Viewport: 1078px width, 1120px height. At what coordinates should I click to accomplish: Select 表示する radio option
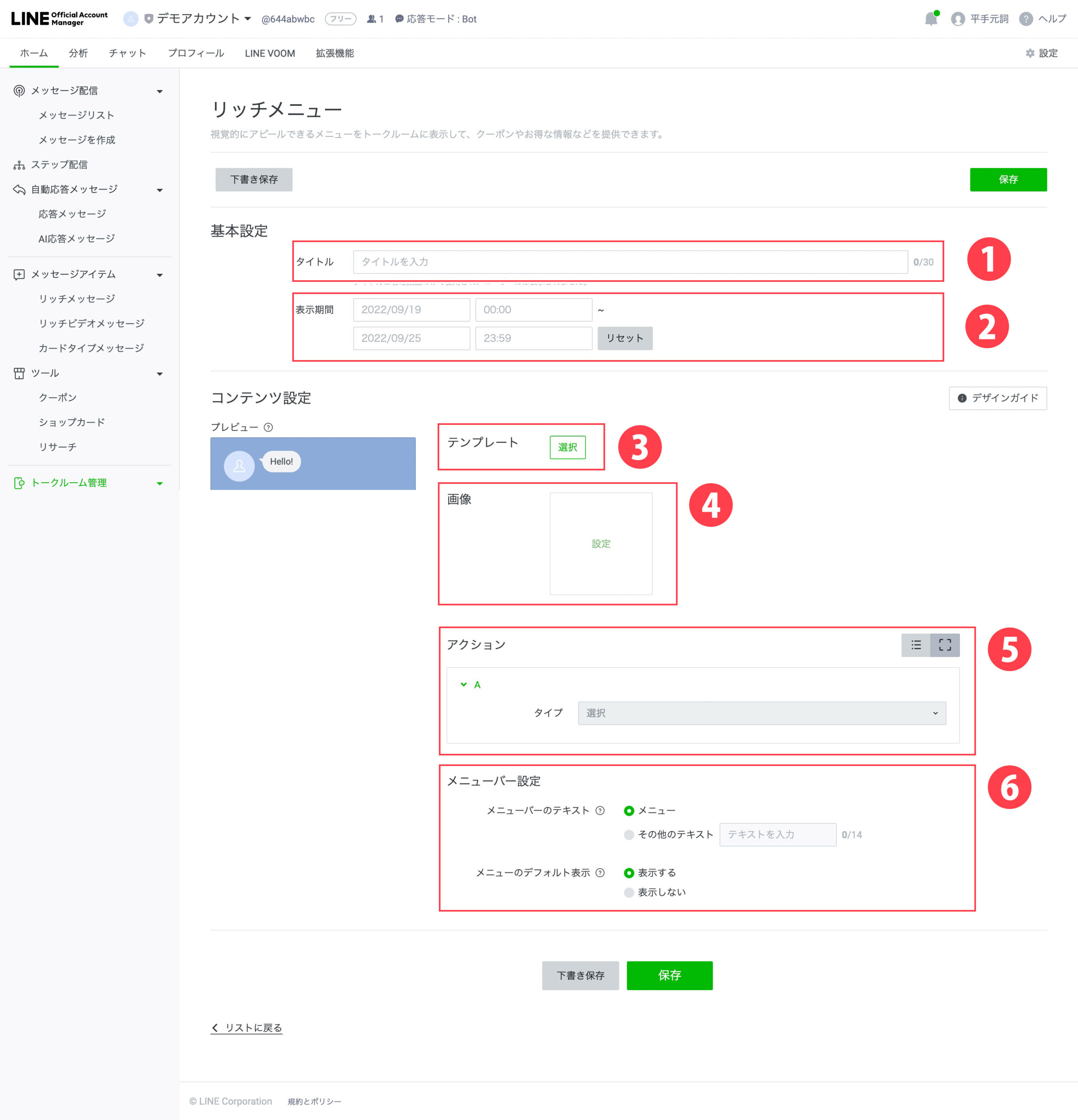coord(629,873)
